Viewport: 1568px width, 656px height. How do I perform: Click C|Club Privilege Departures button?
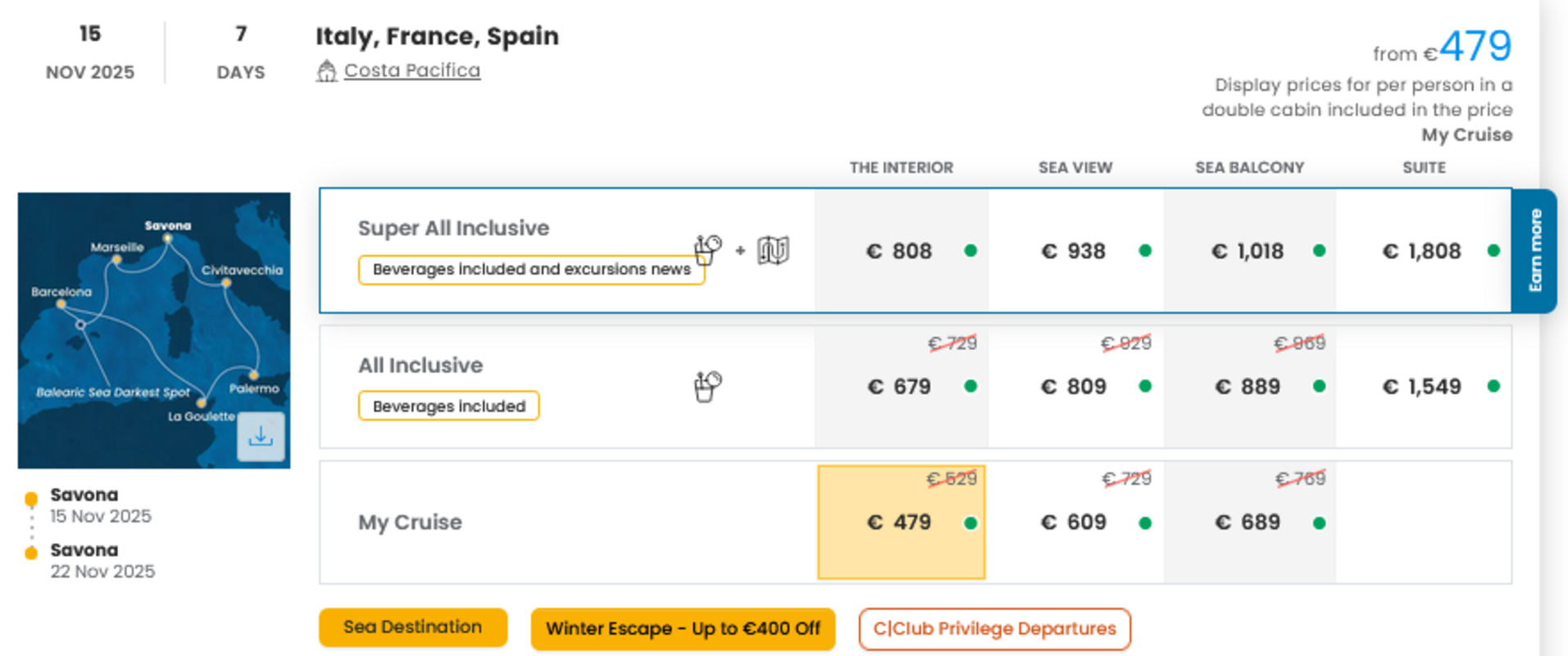click(994, 629)
